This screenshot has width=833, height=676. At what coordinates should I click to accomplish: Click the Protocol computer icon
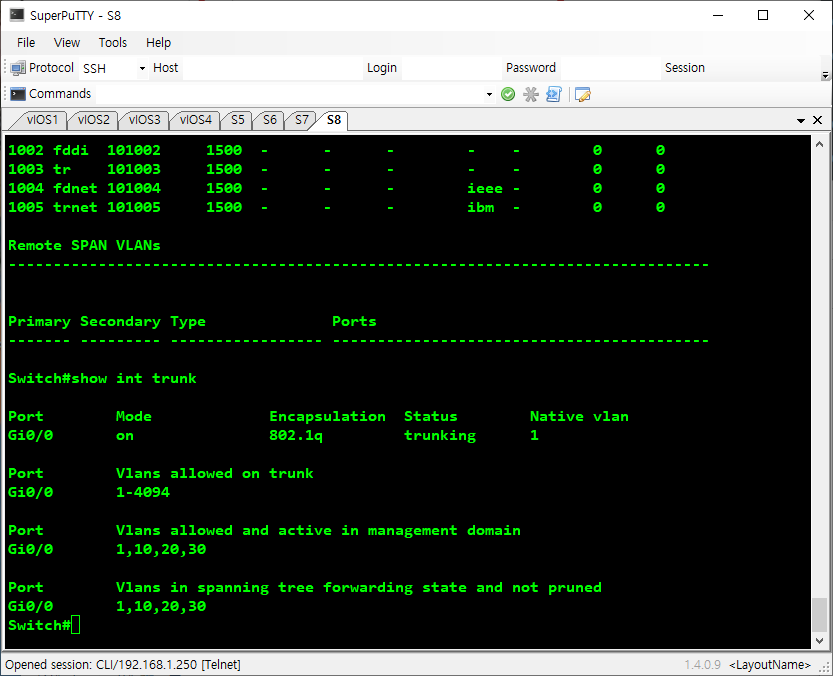click(x=18, y=68)
